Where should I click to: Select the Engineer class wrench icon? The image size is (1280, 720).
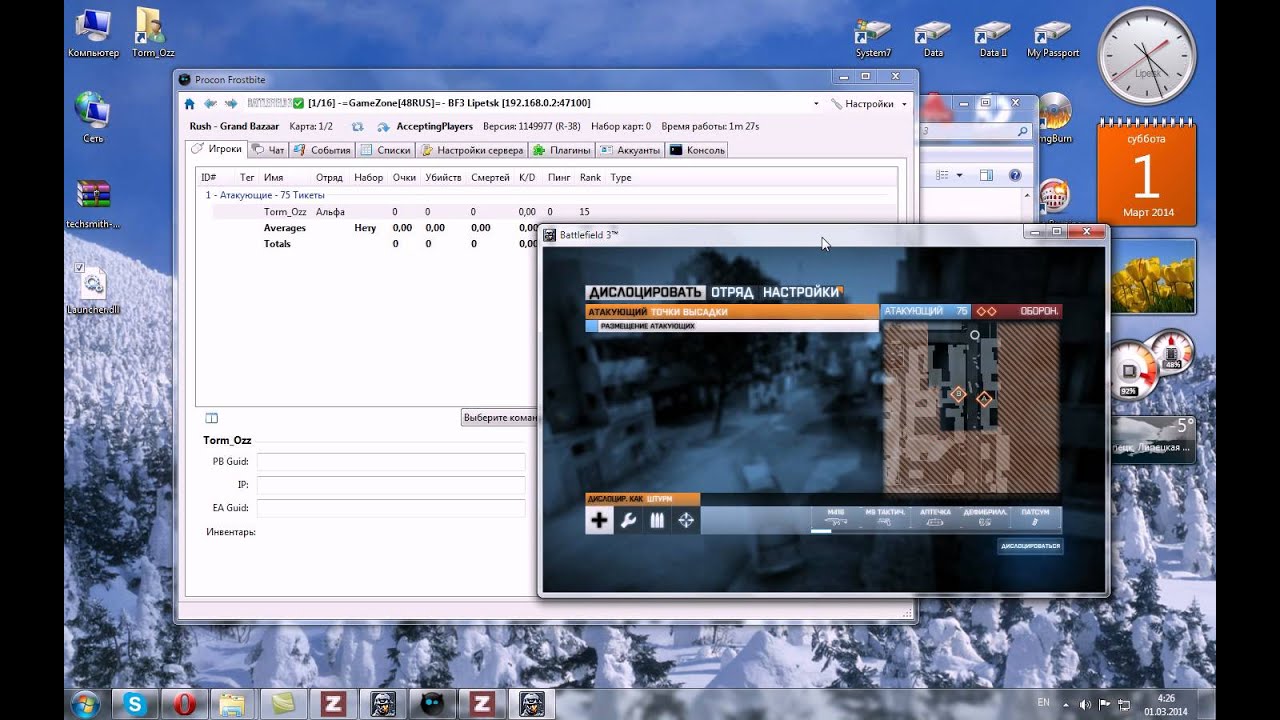coord(628,520)
